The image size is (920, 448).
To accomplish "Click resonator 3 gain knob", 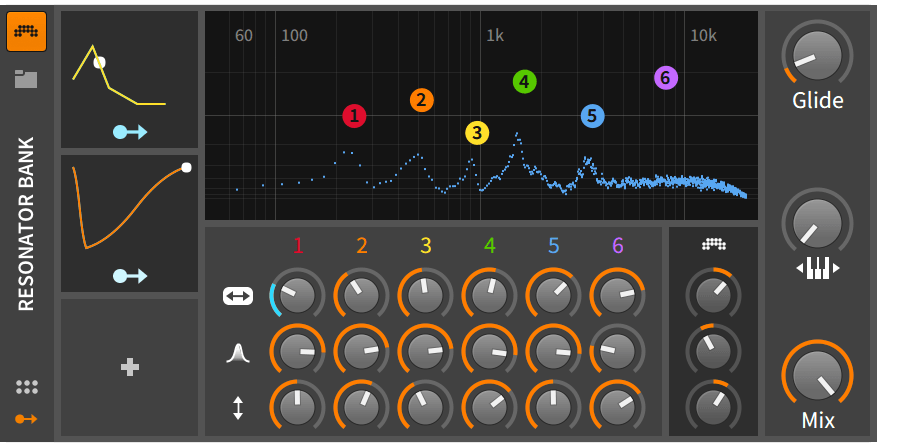I will pyautogui.click(x=425, y=408).
